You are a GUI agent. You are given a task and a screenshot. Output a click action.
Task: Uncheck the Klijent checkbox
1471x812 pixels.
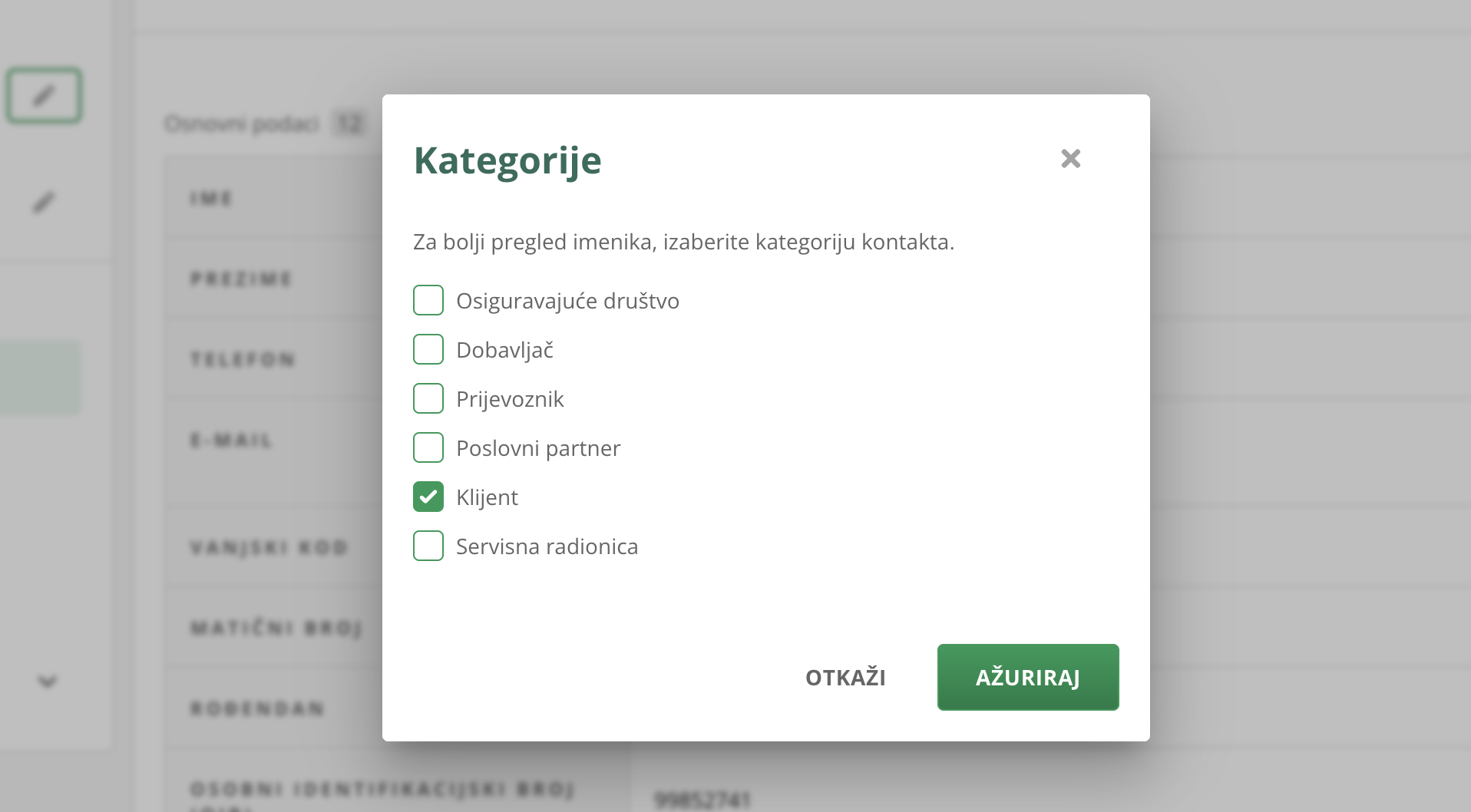click(x=428, y=497)
